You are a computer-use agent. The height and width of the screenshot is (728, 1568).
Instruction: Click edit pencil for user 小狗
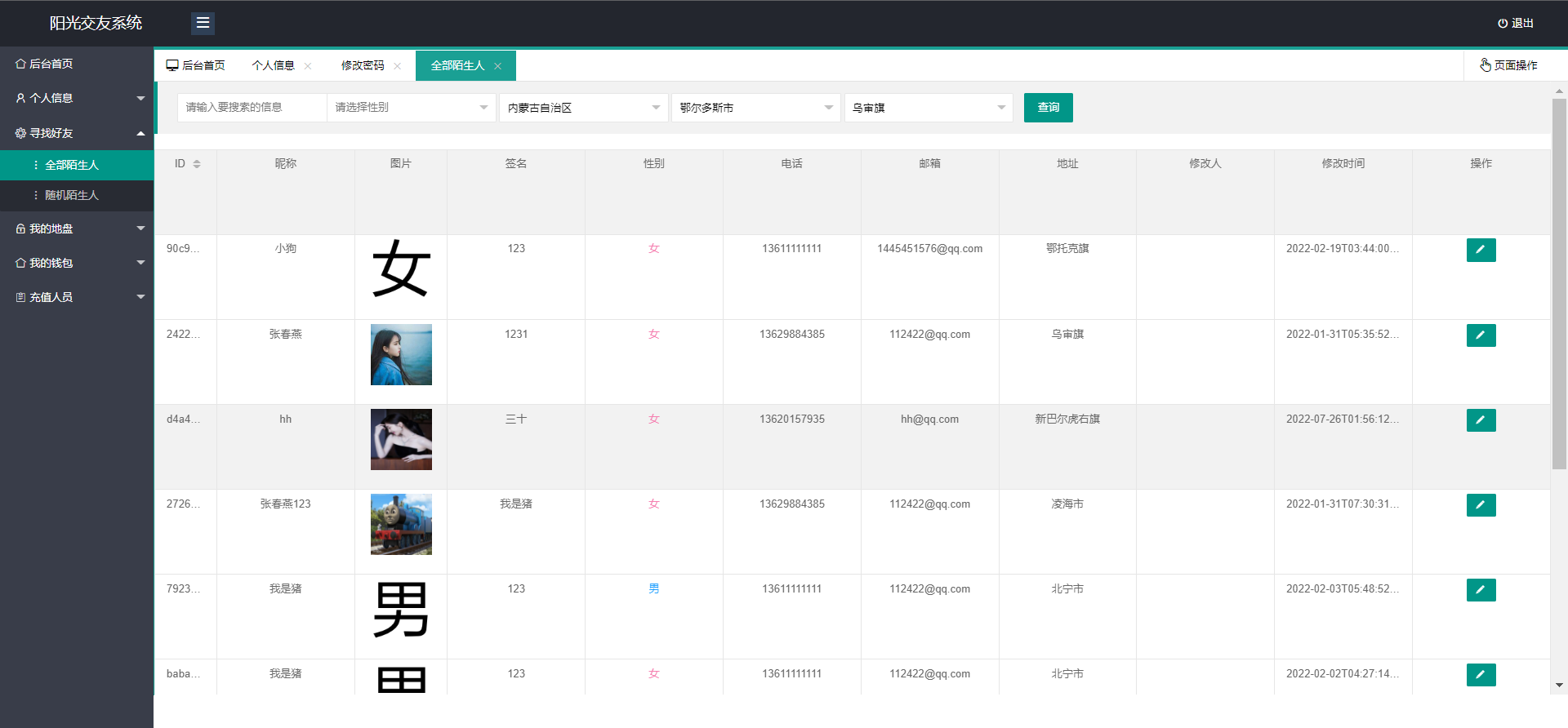[1481, 250]
